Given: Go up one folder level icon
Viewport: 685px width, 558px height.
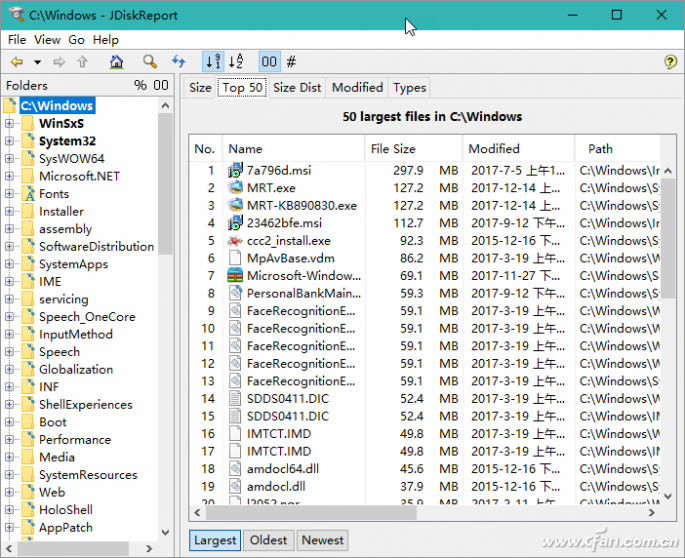Looking at the screenshot, I should 82,62.
